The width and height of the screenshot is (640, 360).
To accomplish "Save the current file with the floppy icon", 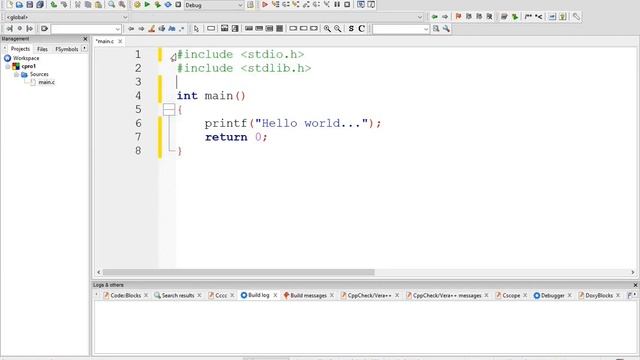I will [29, 5].
